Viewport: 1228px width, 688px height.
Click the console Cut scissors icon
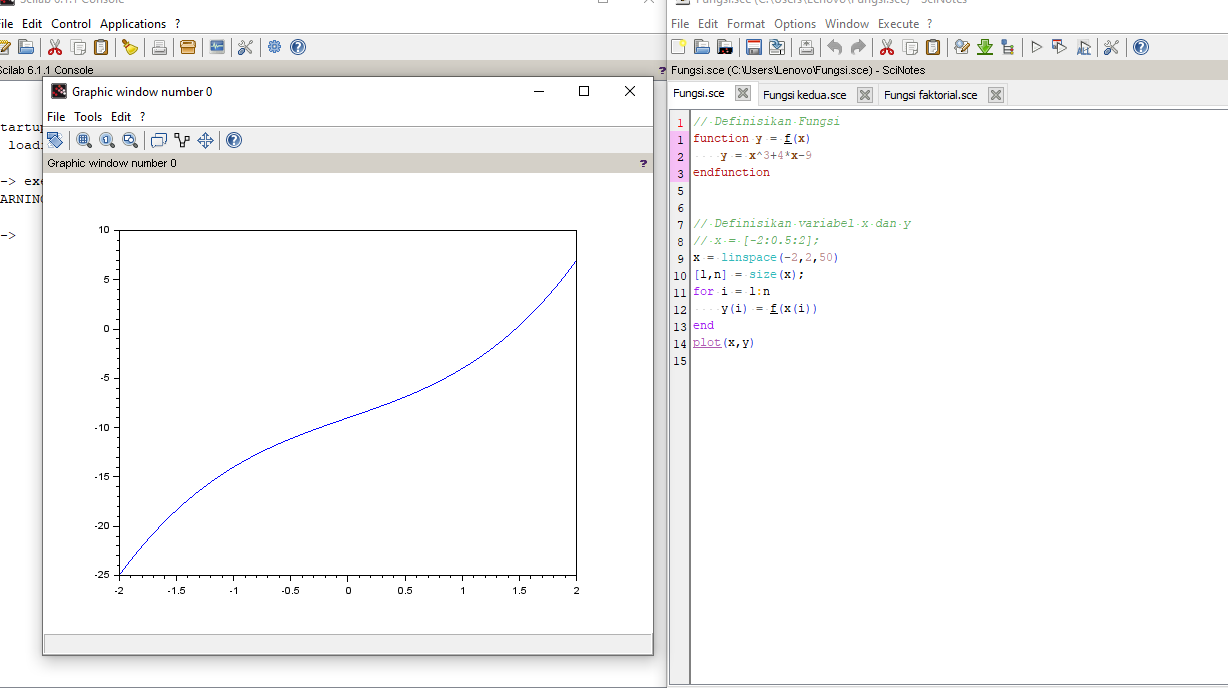(55, 47)
